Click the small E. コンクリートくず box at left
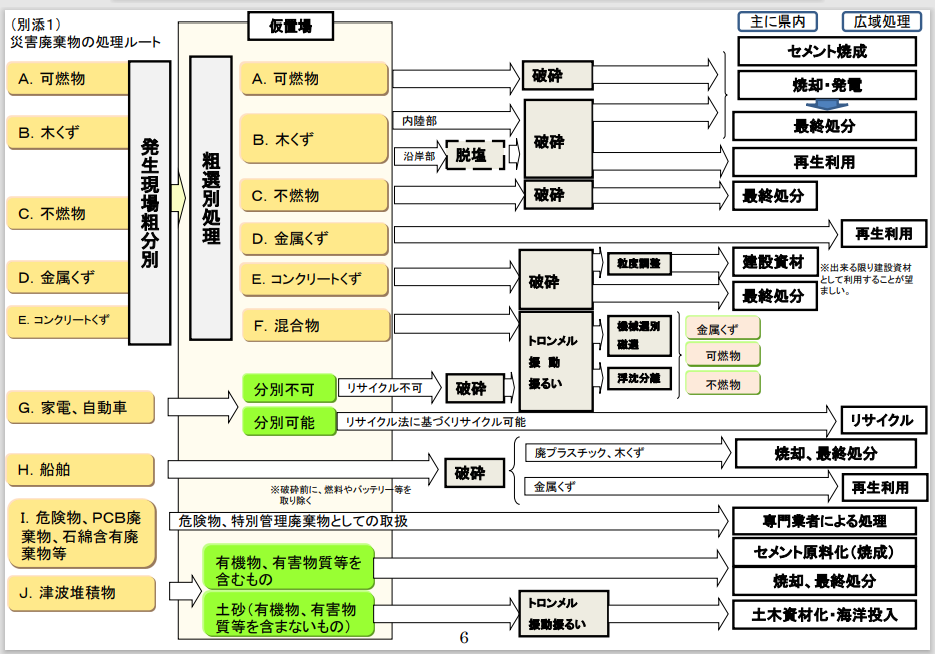935x654 pixels. (67, 322)
